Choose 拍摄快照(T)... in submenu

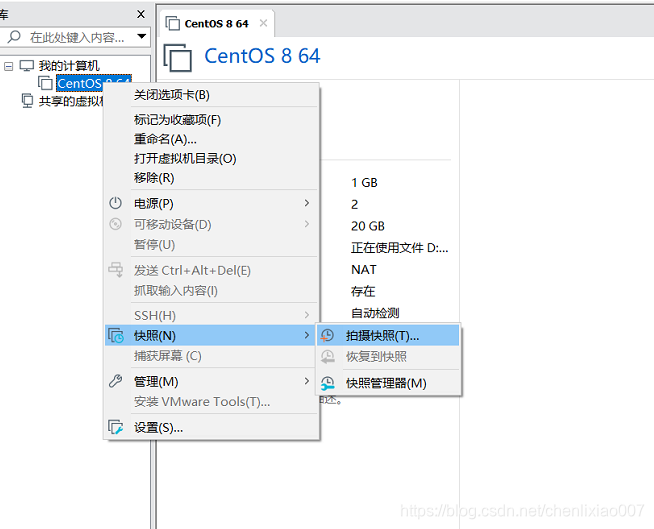389,336
